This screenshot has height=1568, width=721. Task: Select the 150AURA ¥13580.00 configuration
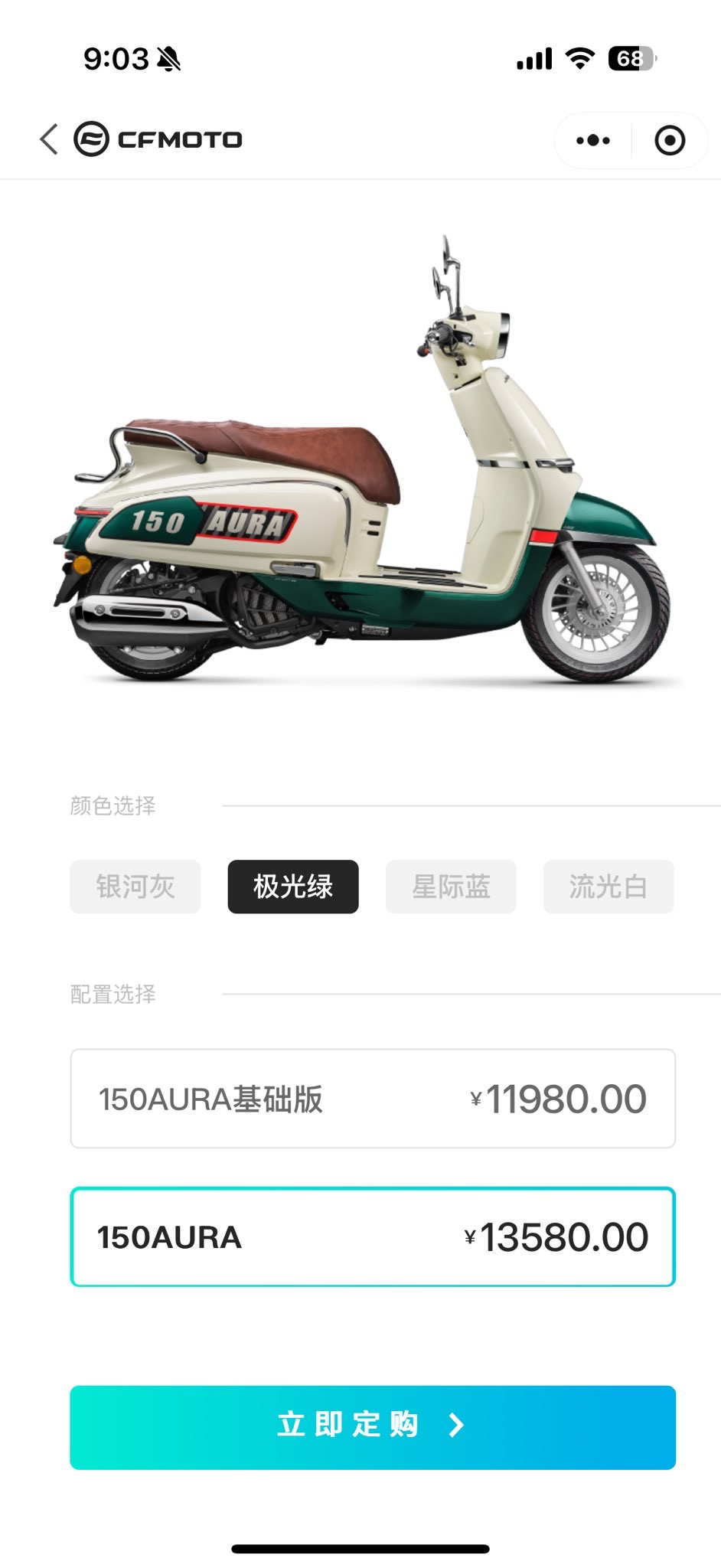(373, 1237)
